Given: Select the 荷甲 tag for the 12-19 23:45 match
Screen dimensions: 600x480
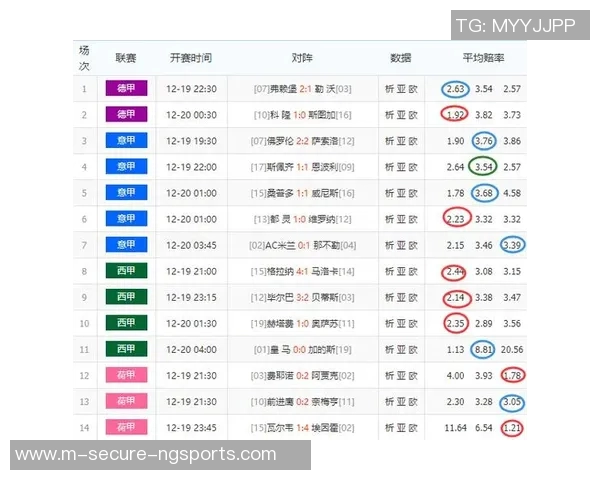Looking at the screenshot, I should [126, 427].
